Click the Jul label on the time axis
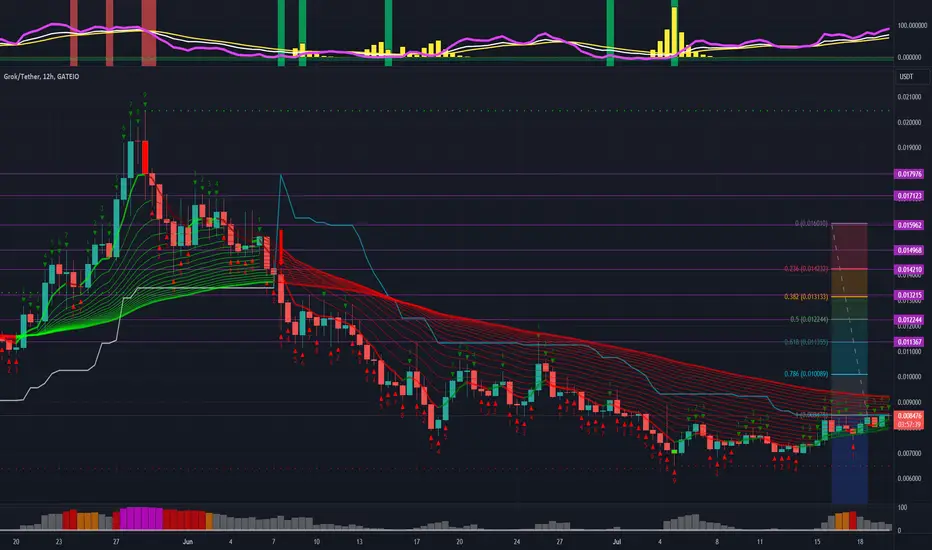 tap(616, 542)
